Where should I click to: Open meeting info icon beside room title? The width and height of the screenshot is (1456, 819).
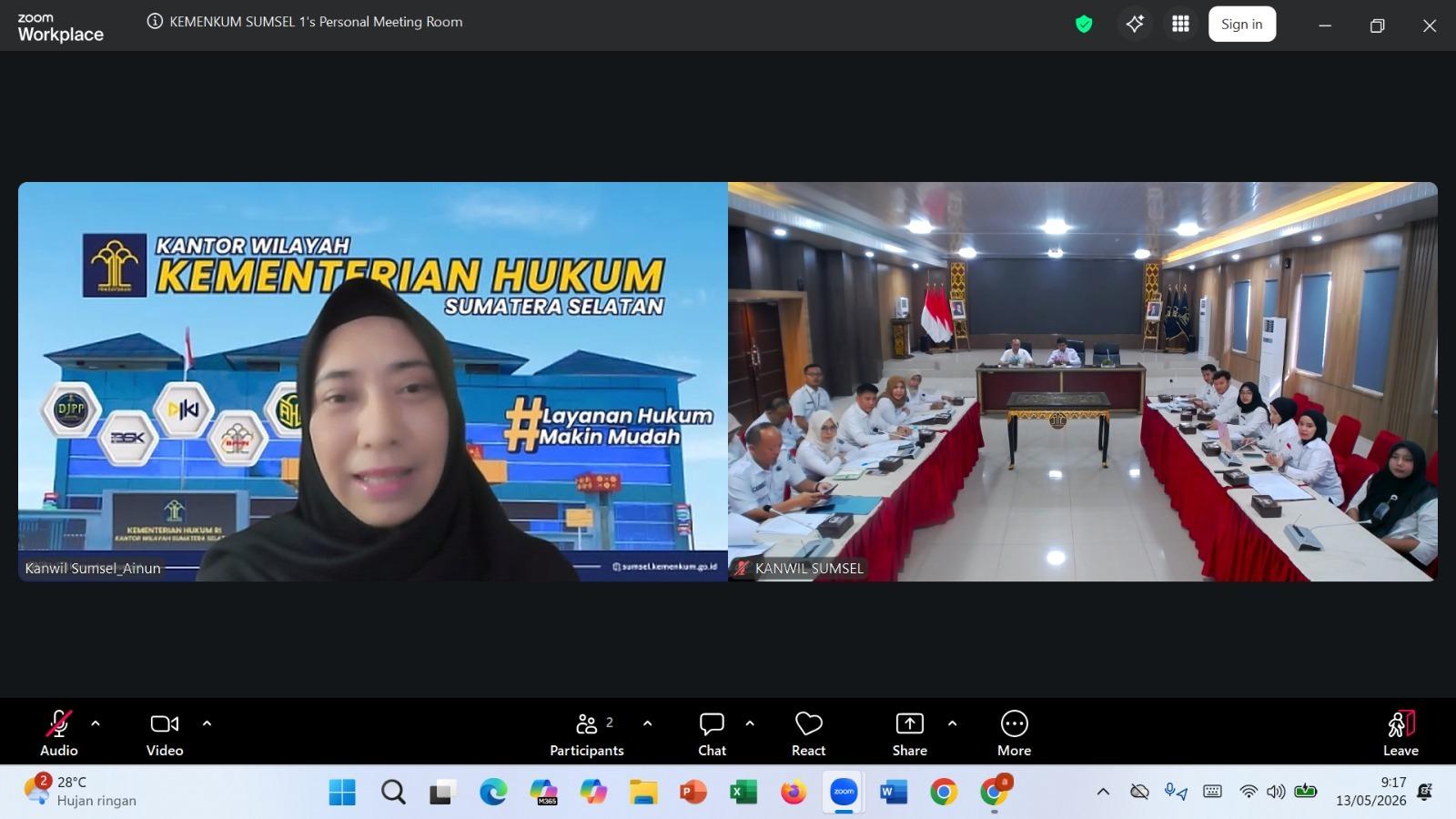[155, 22]
